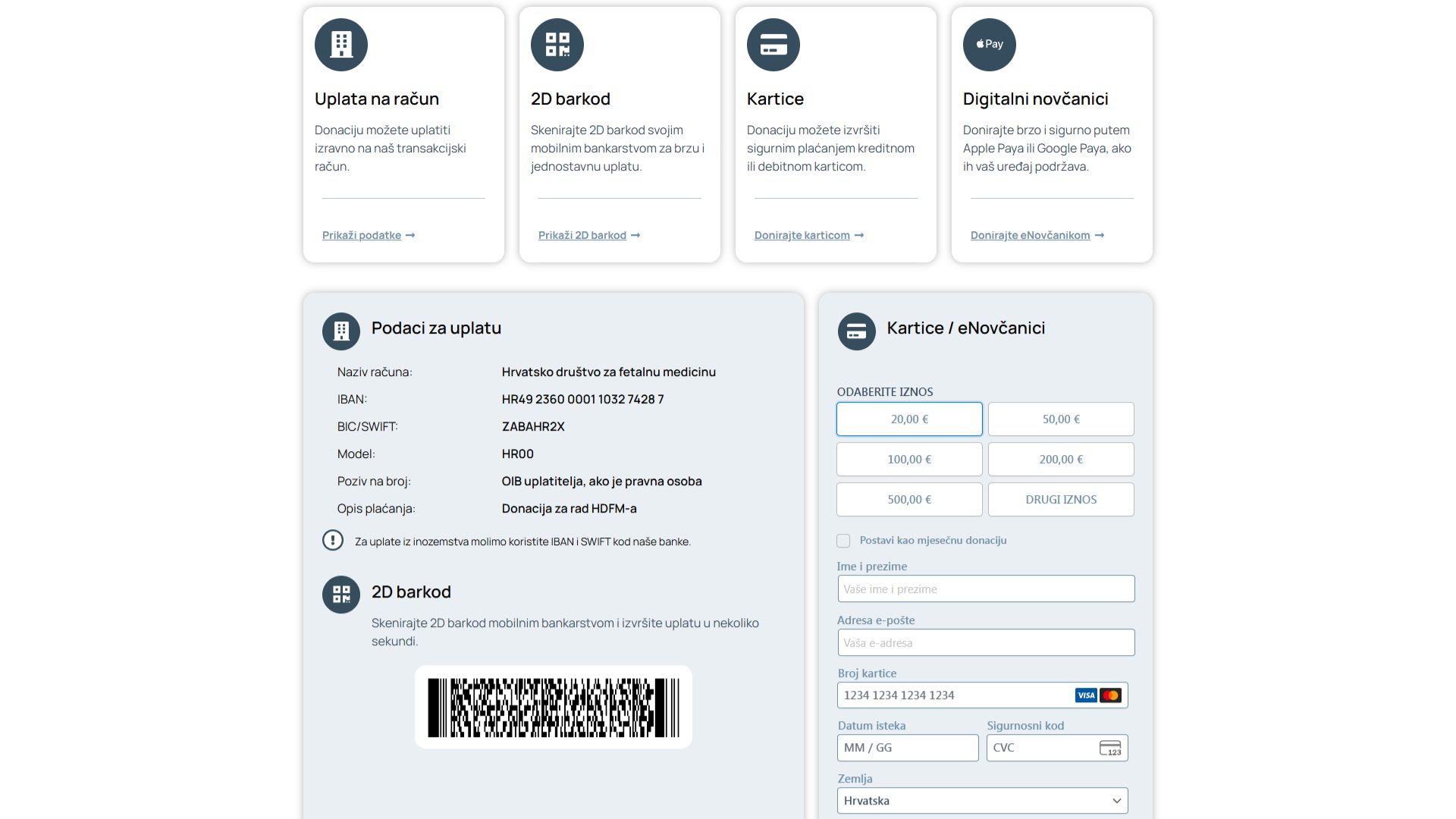
Task: Click the ODABERITE IZNOS label
Action: point(885,392)
